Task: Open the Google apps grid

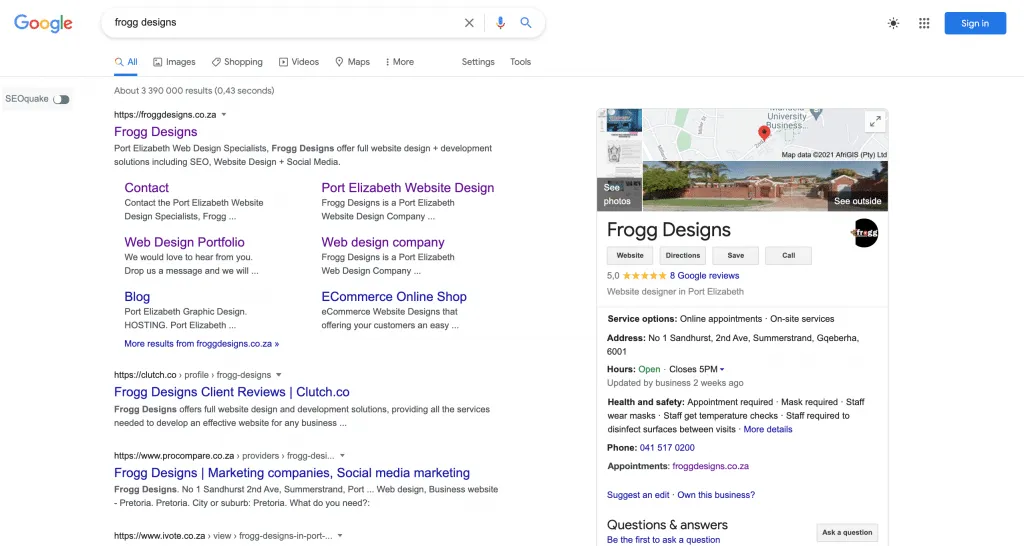Action: [x=924, y=24]
